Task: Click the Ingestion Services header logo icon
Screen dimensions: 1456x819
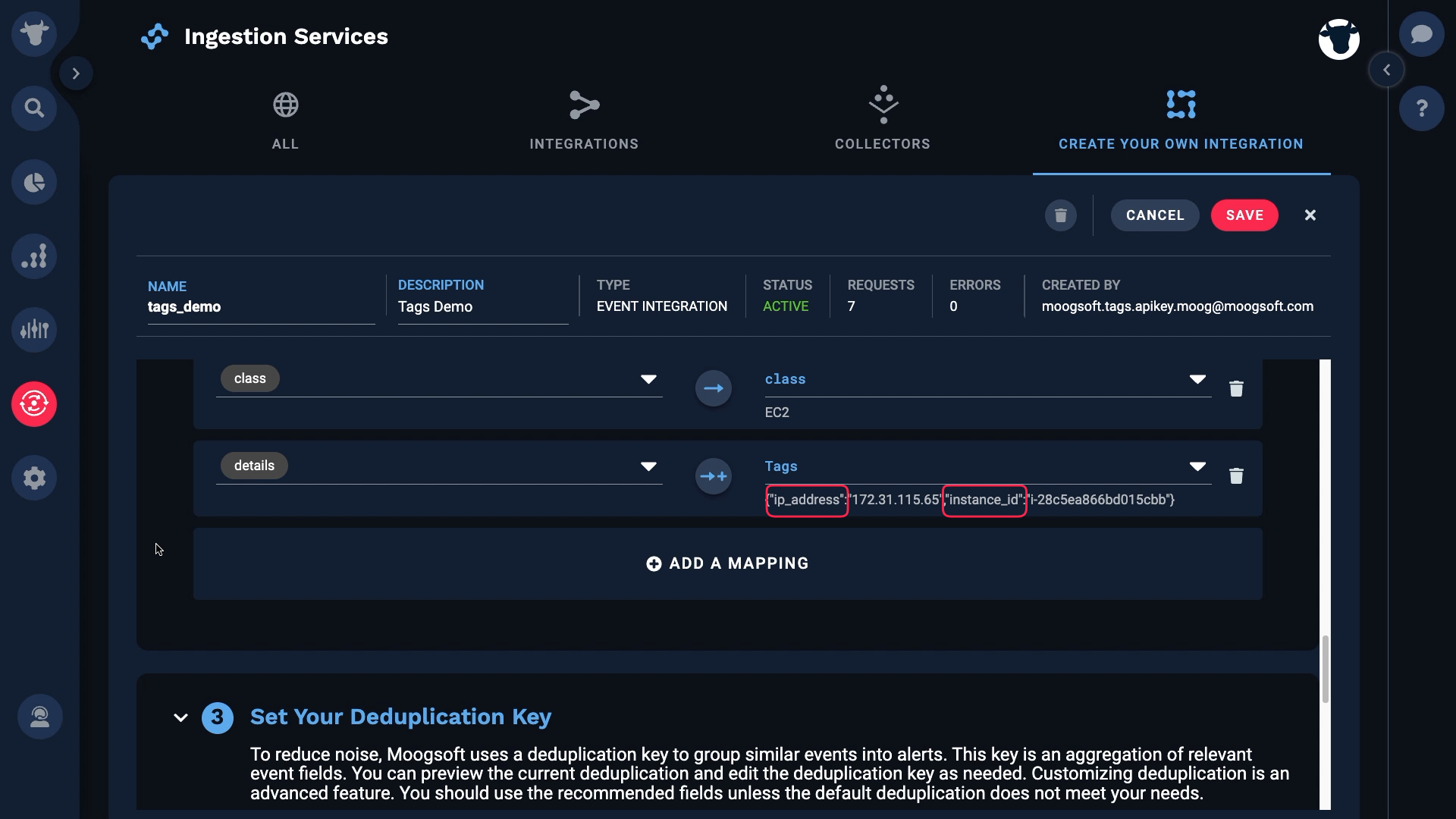Action: [x=155, y=36]
